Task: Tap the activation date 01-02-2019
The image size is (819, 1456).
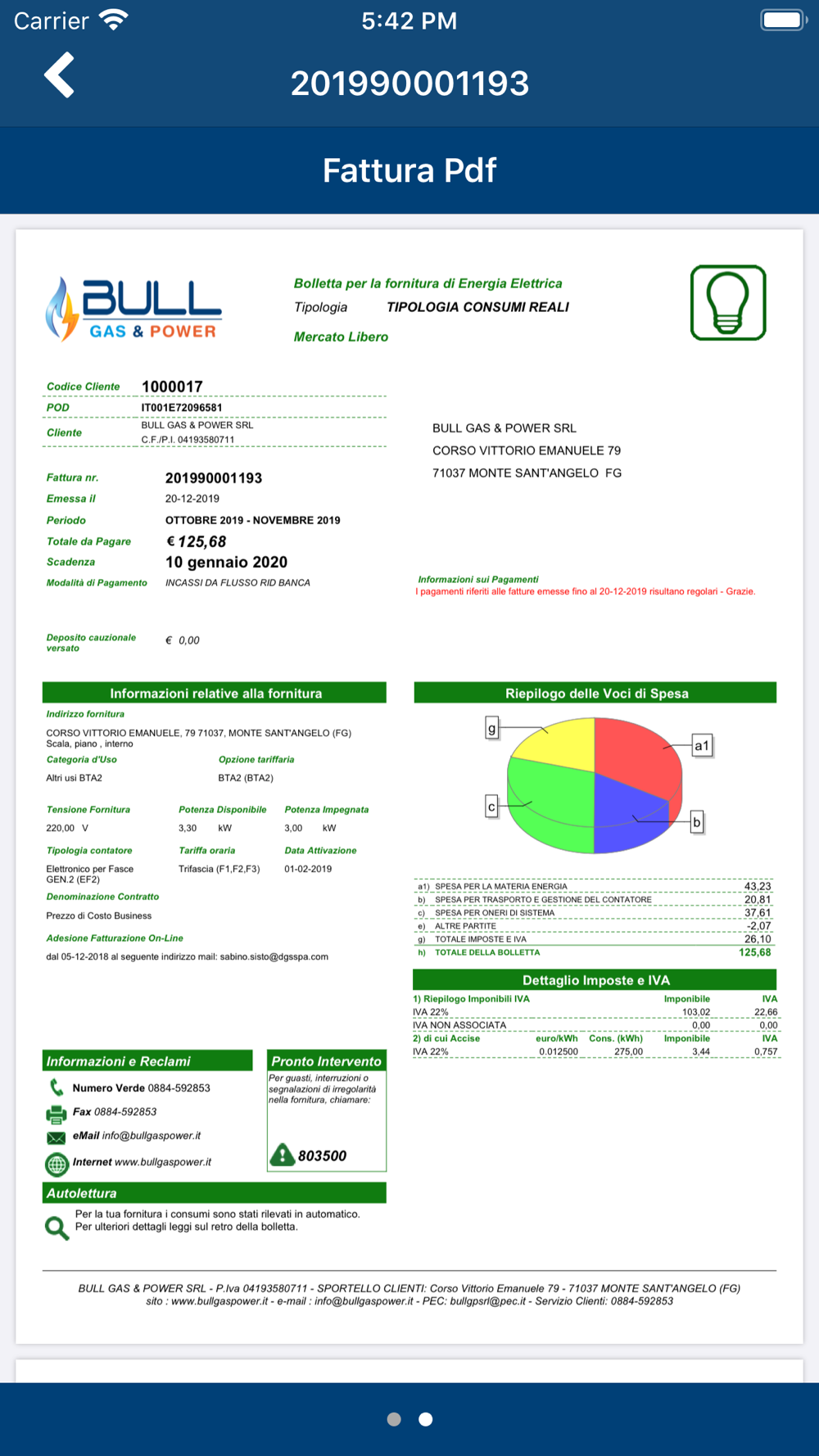Action: point(308,869)
